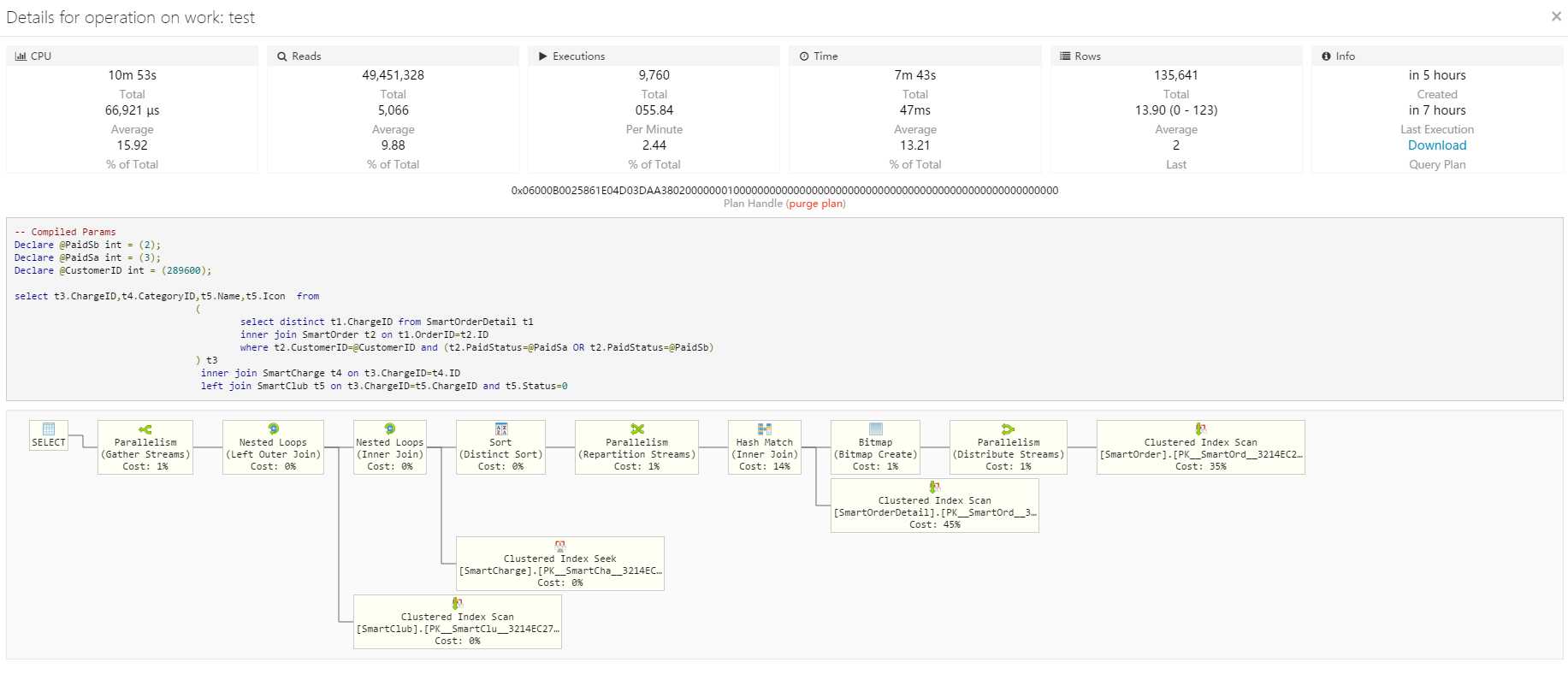Select the SmartOrderDetail scan cost 45% node

935,505
